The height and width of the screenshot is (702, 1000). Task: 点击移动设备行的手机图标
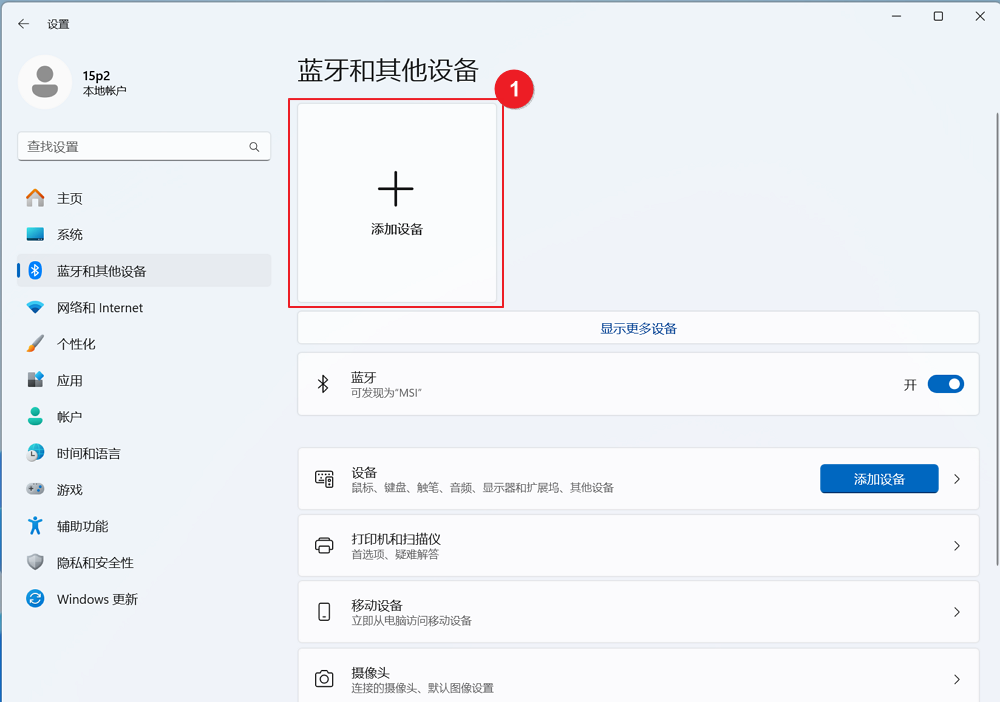[324, 612]
